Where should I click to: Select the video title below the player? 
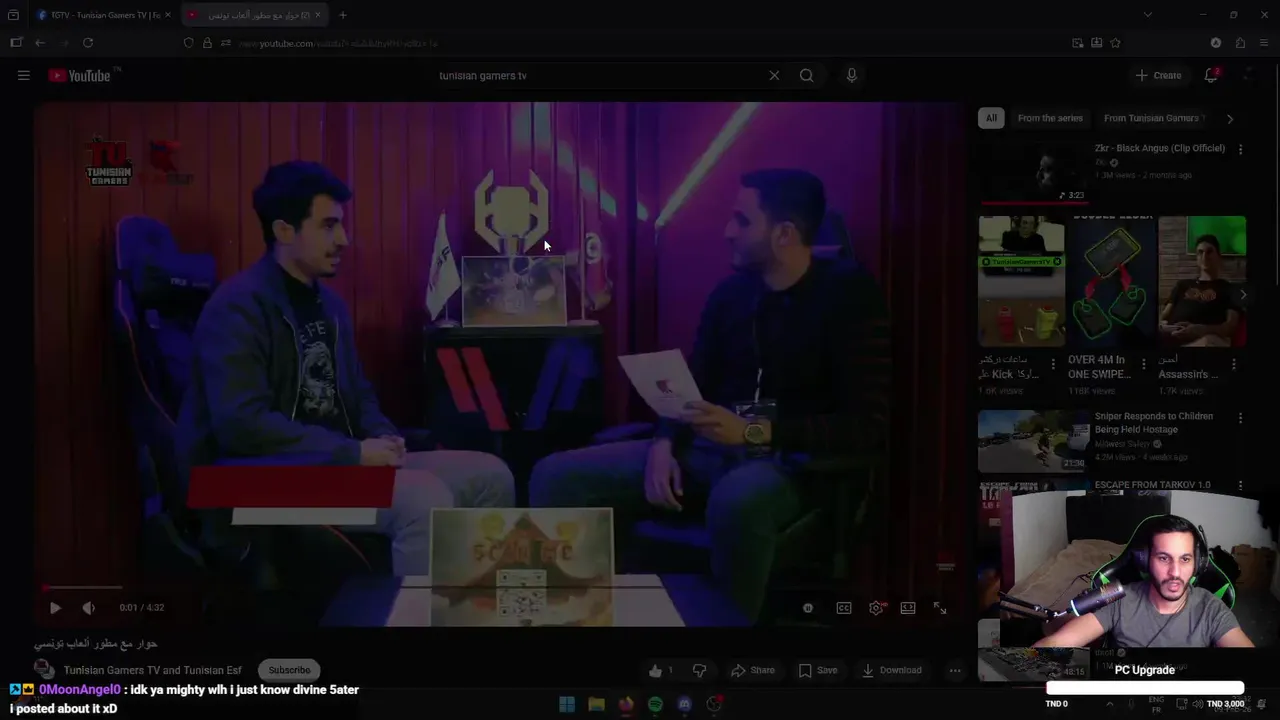[96, 643]
